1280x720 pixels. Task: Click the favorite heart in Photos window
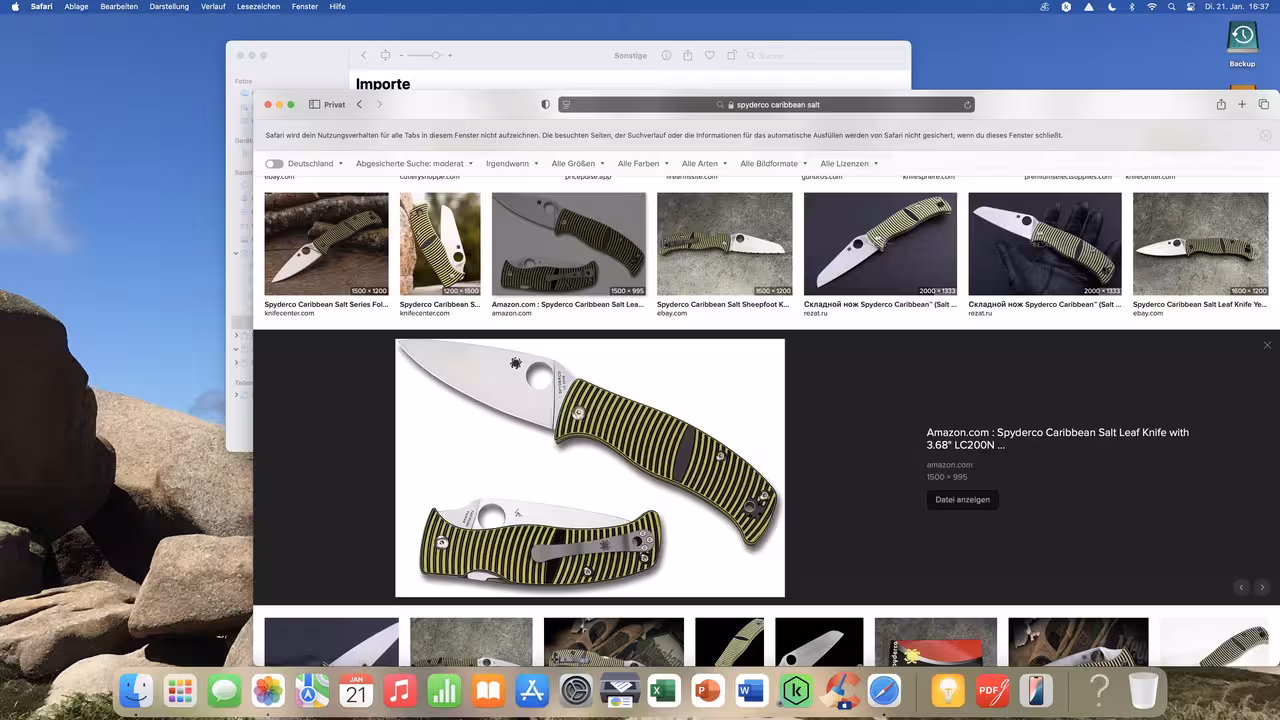click(710, 55)
